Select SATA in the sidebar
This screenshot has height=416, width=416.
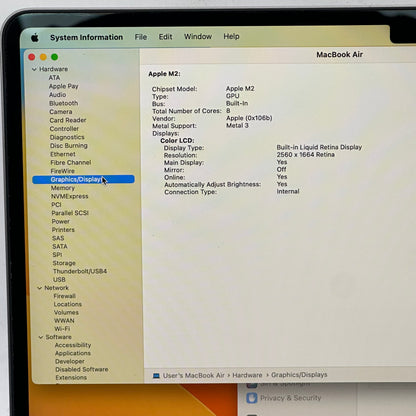(x=60, y=247)
